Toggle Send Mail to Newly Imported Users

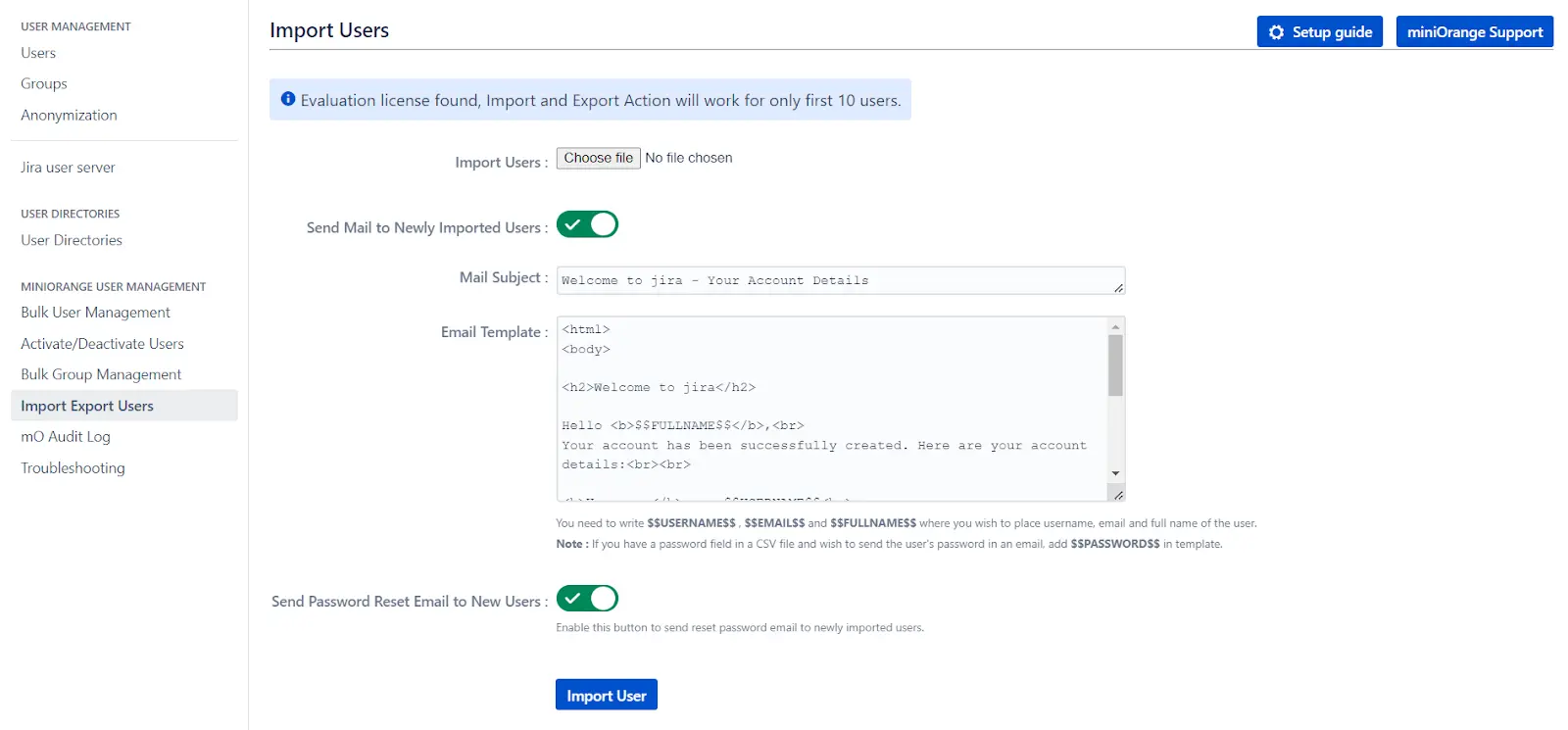pos(587,224)
